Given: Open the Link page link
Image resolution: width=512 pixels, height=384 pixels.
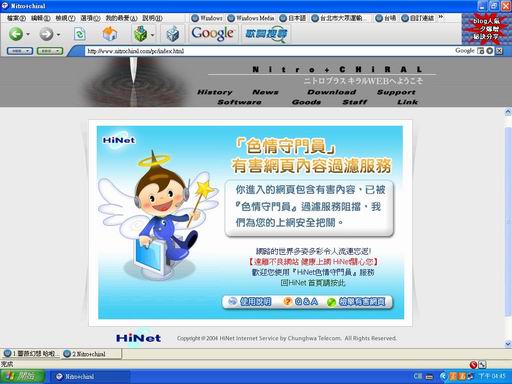Looking at the screenshot, I should pos(407,102).
